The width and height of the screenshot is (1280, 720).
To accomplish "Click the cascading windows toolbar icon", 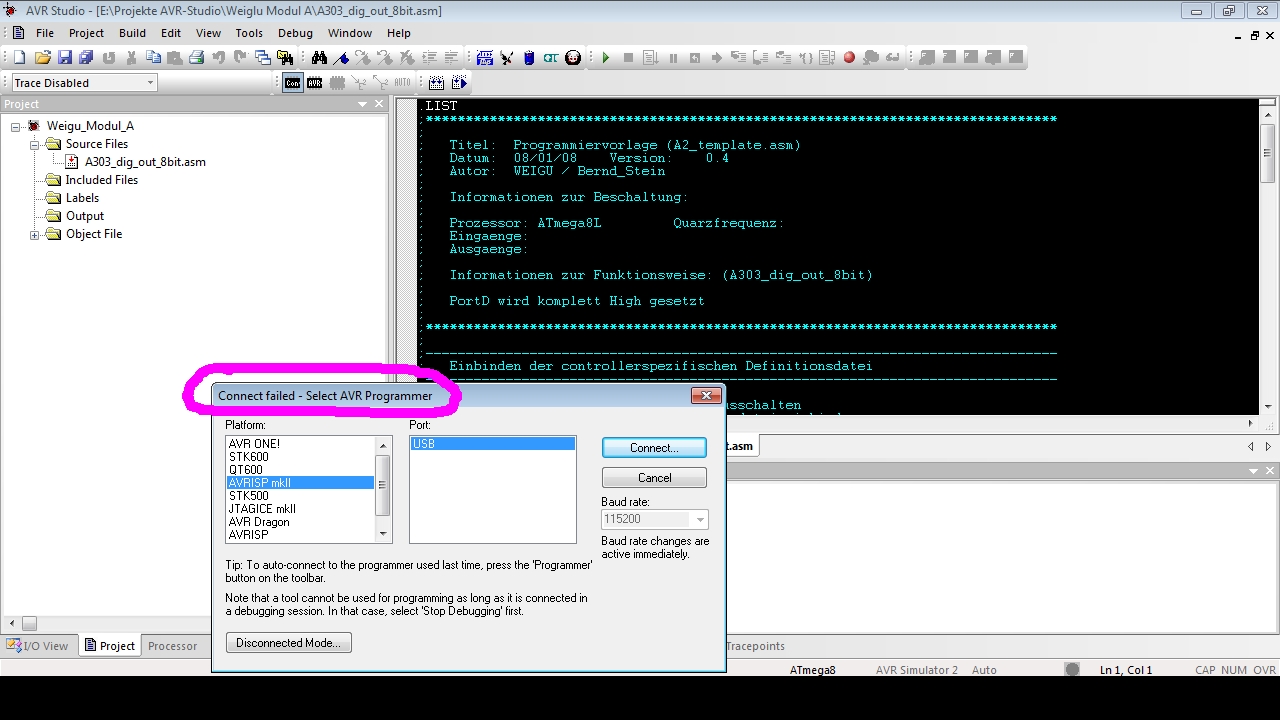I will [x=262, y=58].
